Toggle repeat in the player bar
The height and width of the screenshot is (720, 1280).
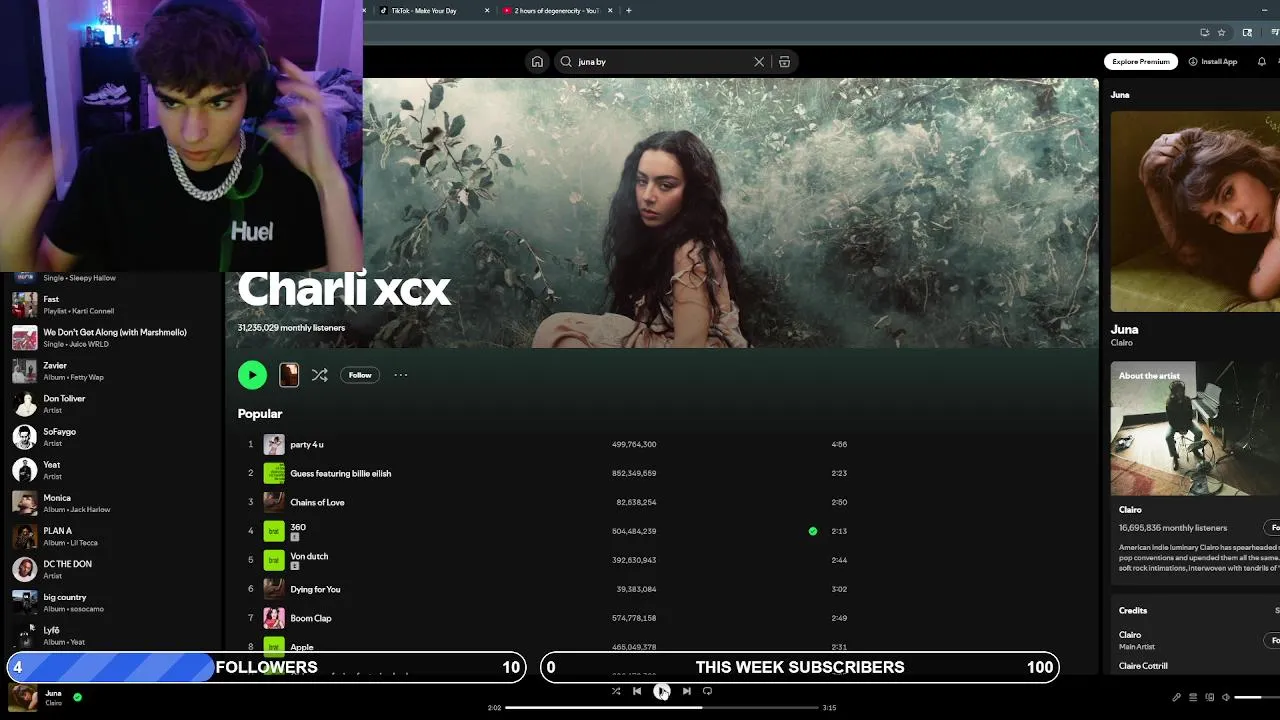click(707, 691)
